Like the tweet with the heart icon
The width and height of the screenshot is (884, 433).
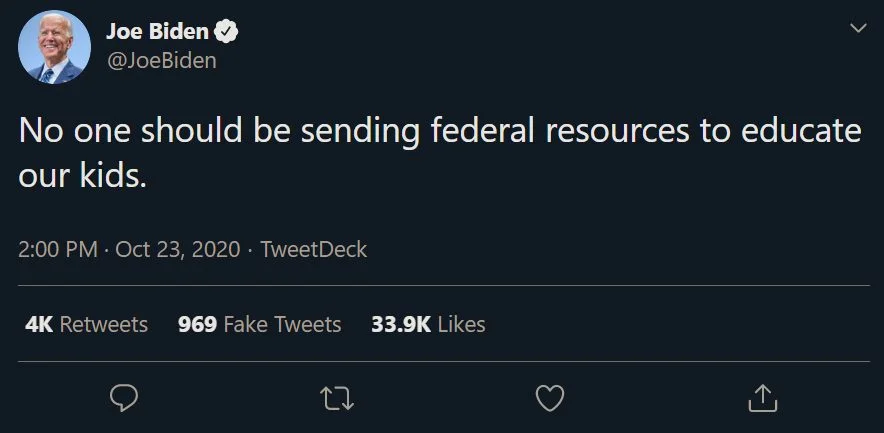coord(550,398)
